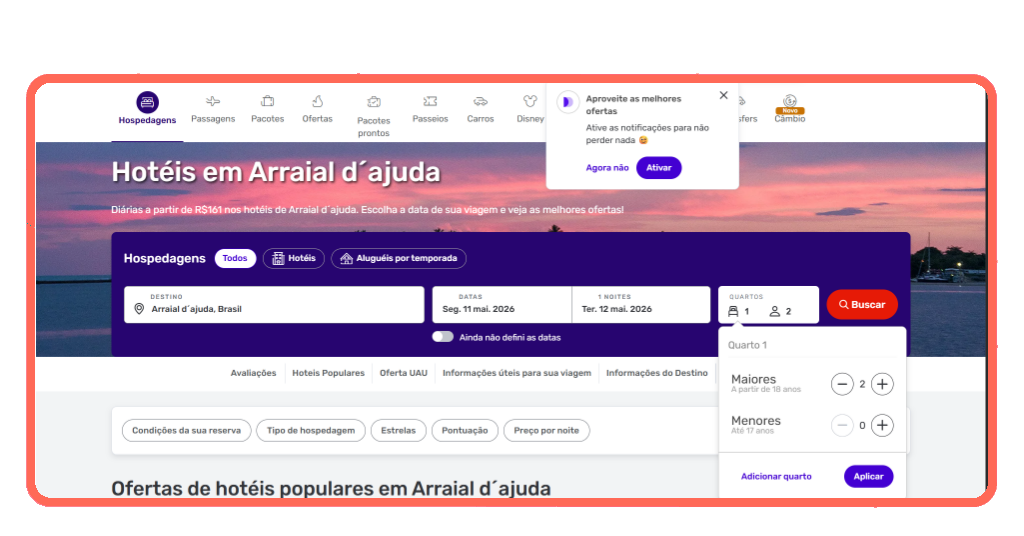Go to Avaliações section

[x=253, y=373]
